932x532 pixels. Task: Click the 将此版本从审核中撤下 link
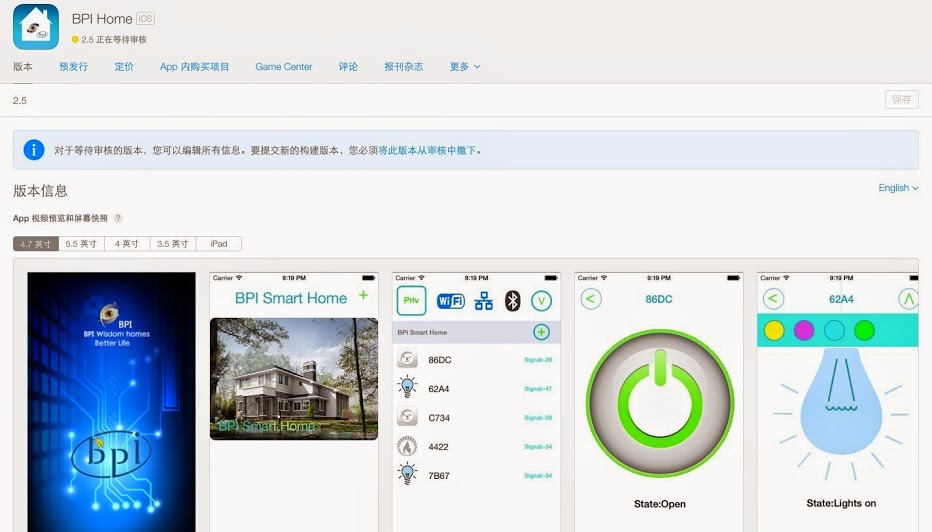(x=427, y=150)
